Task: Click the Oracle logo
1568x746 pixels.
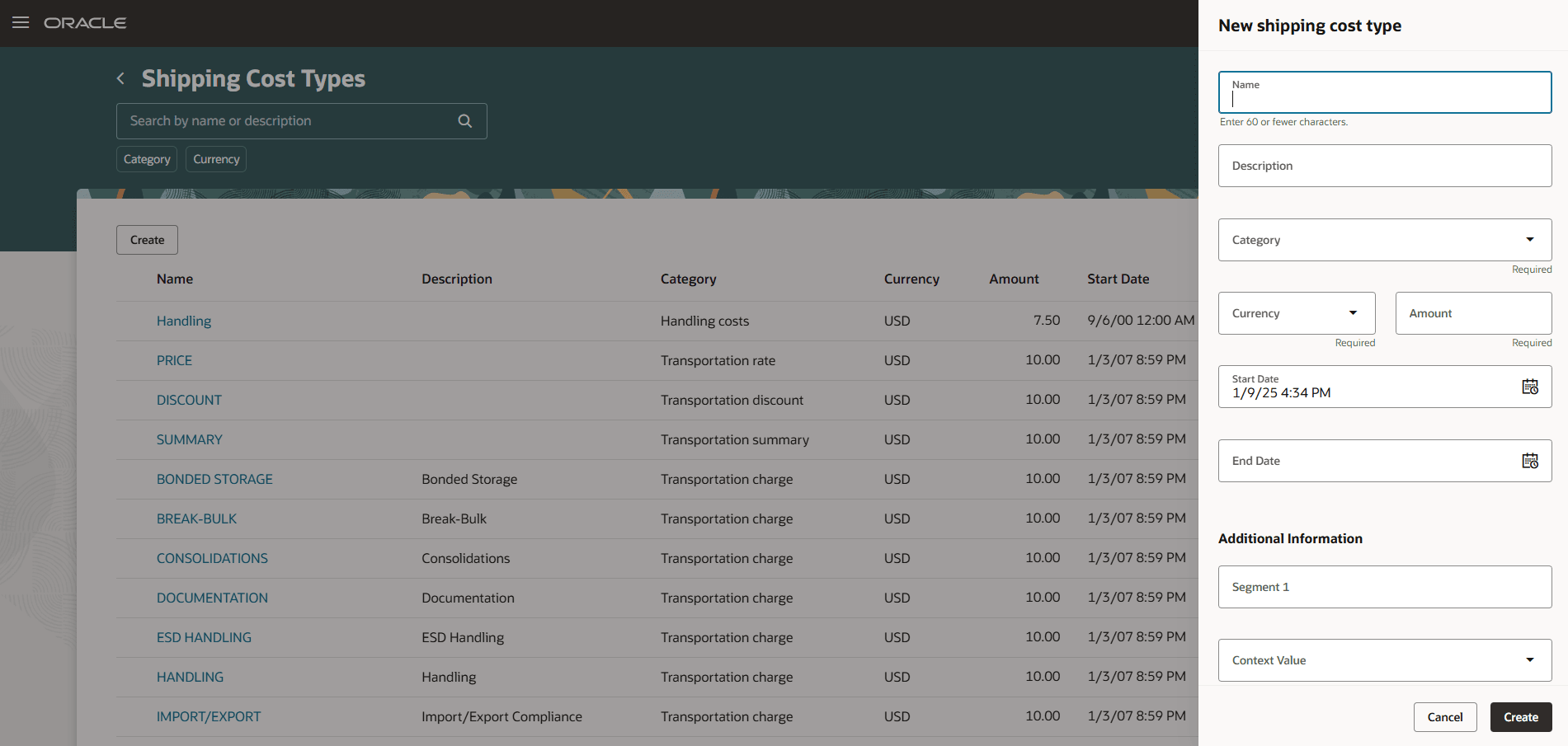Action: (x=85, y=22)
